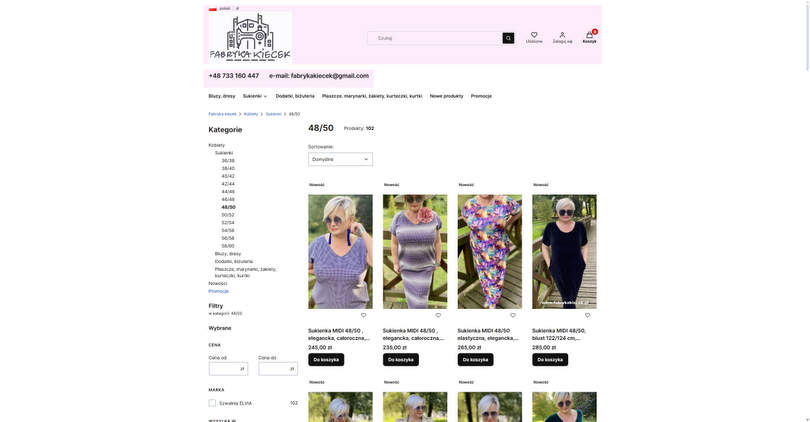This screenshot has width=810, height=422.
Task: Open the Promocje menu item
Action: (481, 96)
